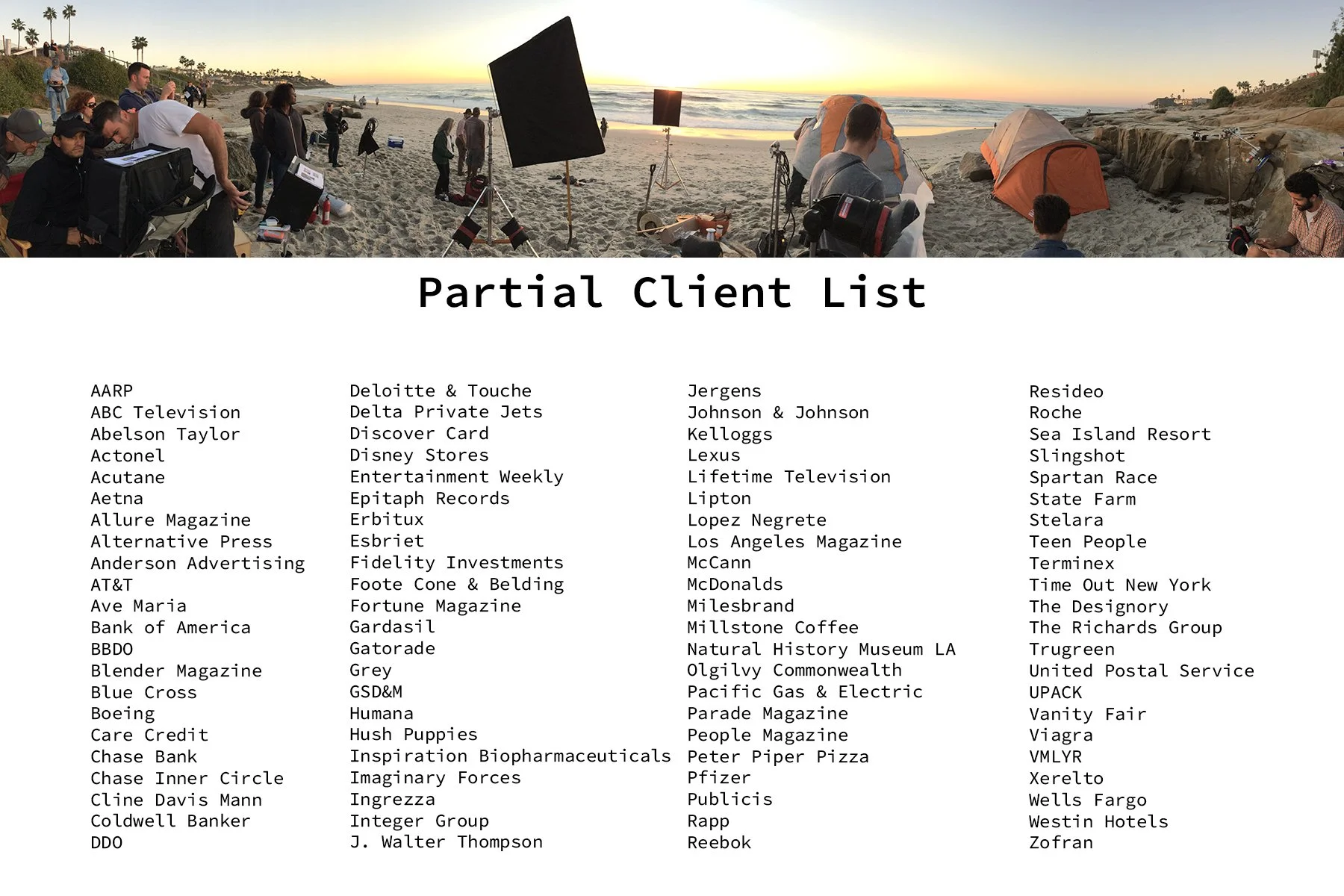The width and height of the screenshot is (1344, 896).
Task: Select 'Discover Card' entry
Action: pos(420,433)
